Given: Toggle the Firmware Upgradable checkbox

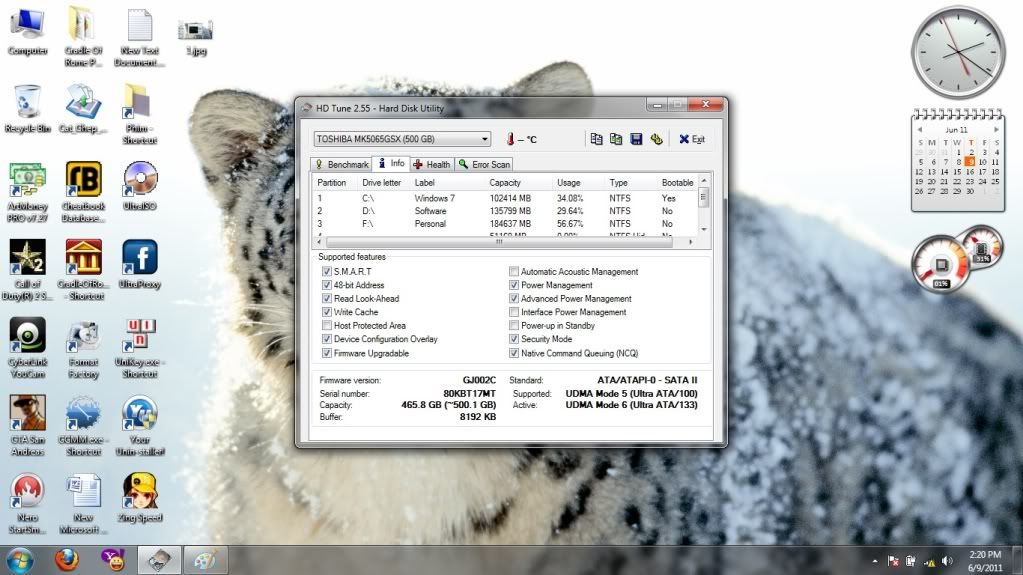Looking at the screenshot, I should 327,353.
